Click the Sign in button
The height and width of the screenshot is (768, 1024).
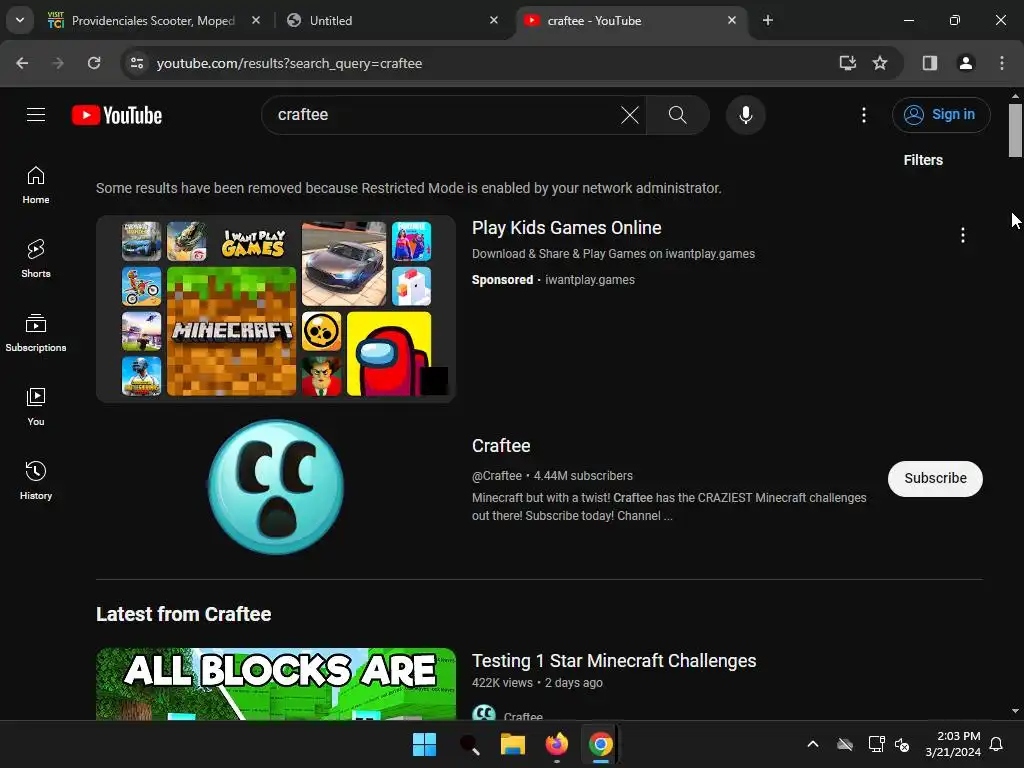coord(941,115)
